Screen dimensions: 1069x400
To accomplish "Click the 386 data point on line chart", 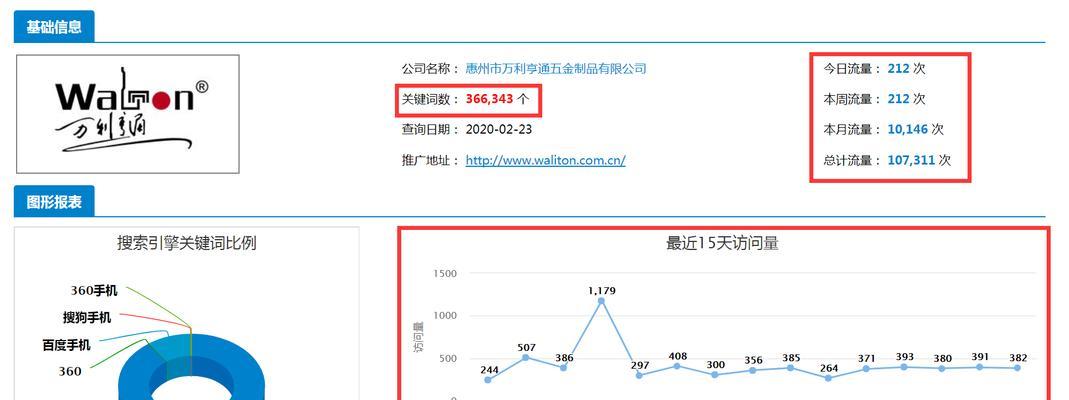I will coord(563,367).
